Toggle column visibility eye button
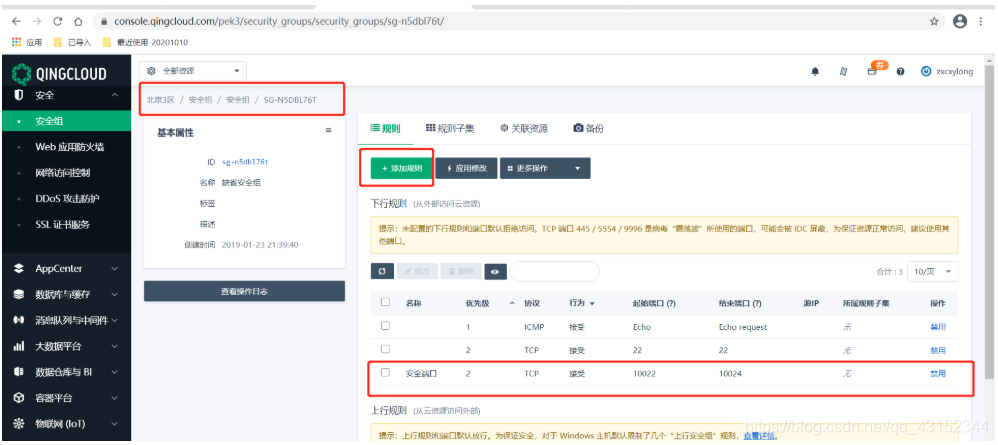Viewport: 998px width, 445px height. (495, 271)
